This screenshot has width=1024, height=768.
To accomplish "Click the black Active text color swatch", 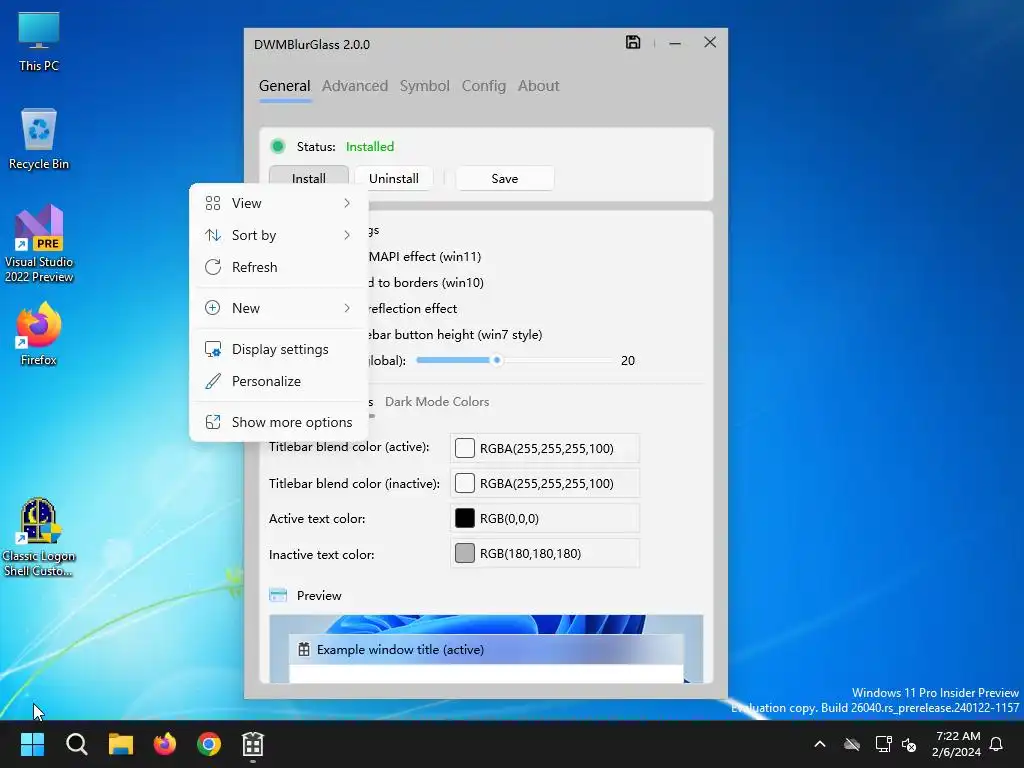I will [464, 519].
